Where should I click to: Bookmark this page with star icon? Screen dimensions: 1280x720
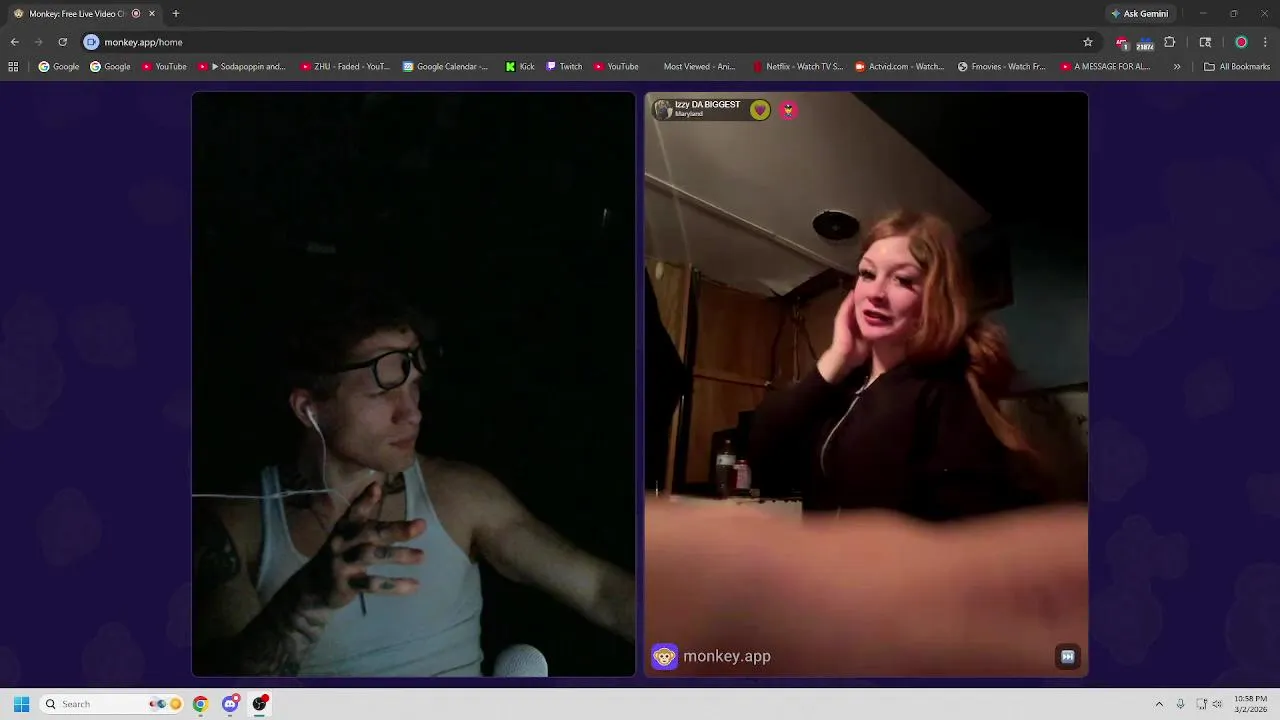pos(1088,42)
